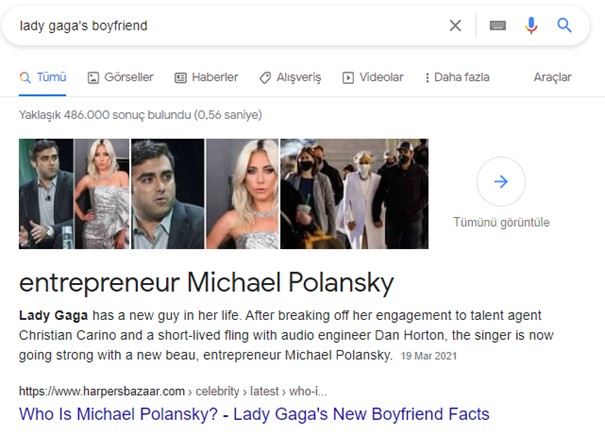Open the Araçlar search tools
The height and width of the screenshot is (435, 605).
pos(552,77)
